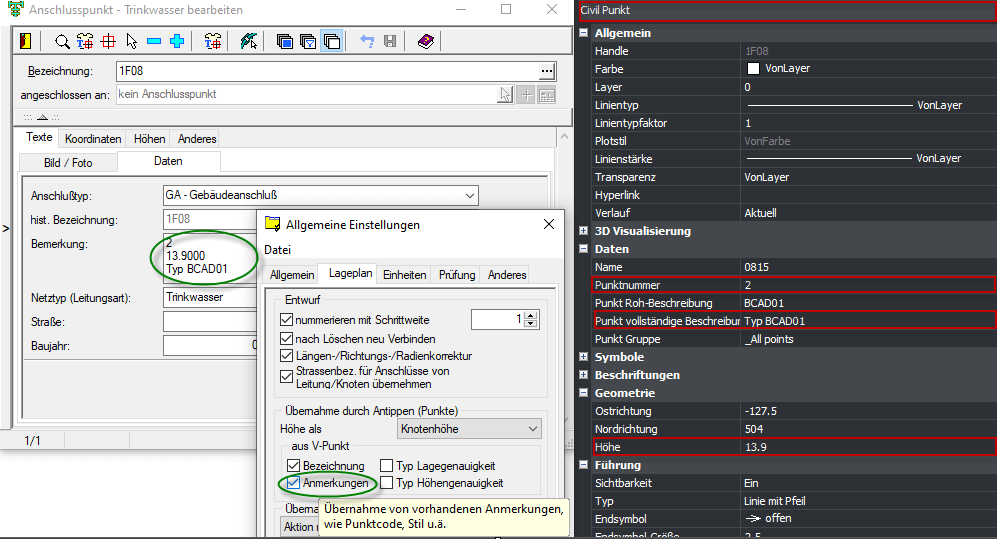
Task: Open the Anschlußtyp dropdown
Action: tap(469, 196)
